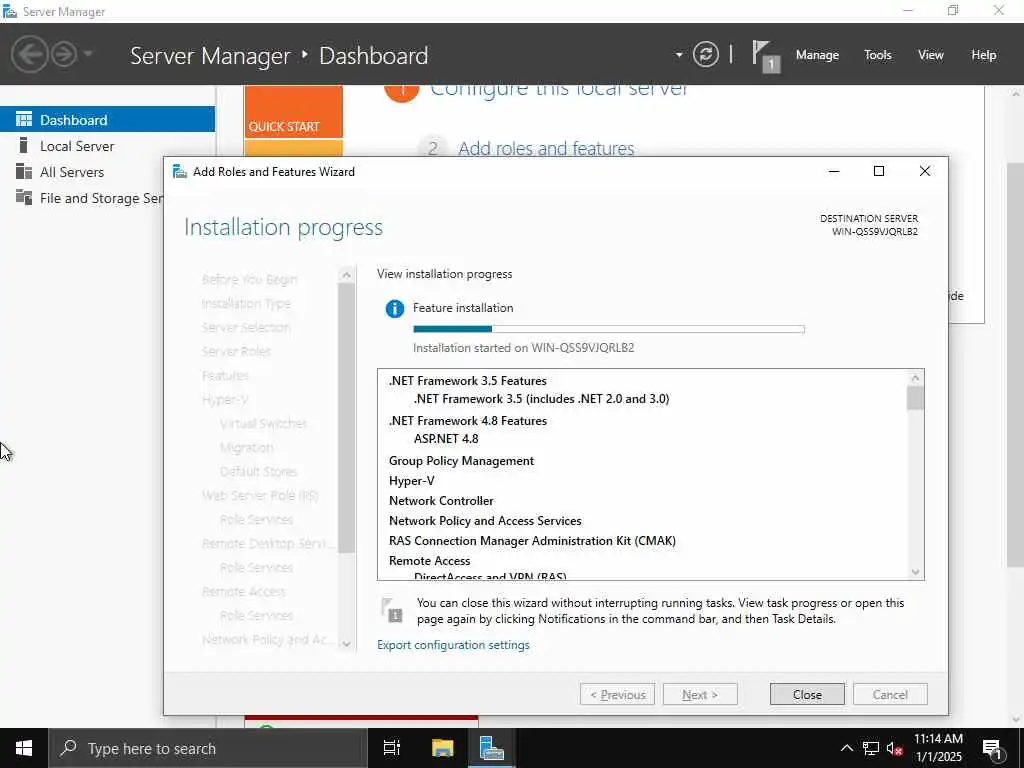This screenshot has width=1024, height=768.
Task: Select .NET Framework 3.5 Features in list
Action: pos(468,381)
